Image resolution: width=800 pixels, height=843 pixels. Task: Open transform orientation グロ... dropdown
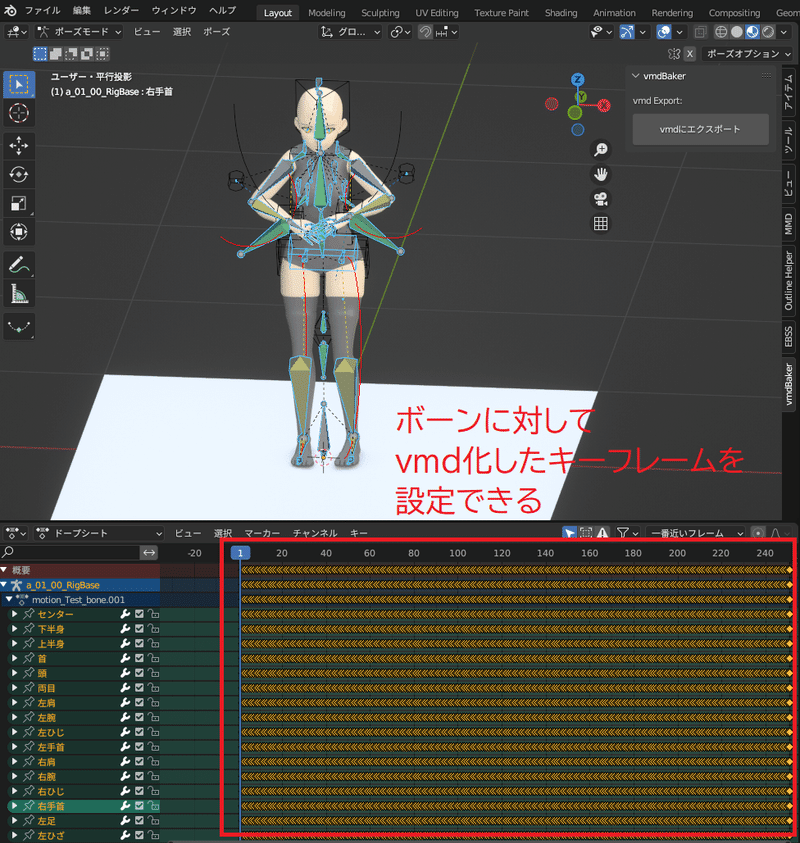point(351,32)
